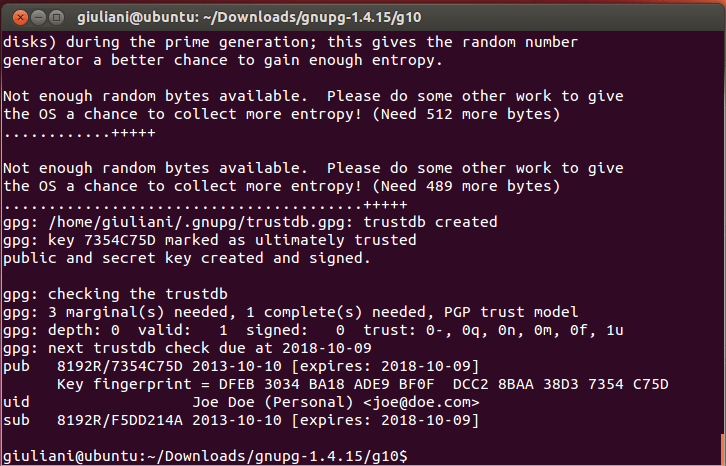The image size is (726, 466).
Task: Click the 'trustdb created' message line
Action: (x=250, y=222)
